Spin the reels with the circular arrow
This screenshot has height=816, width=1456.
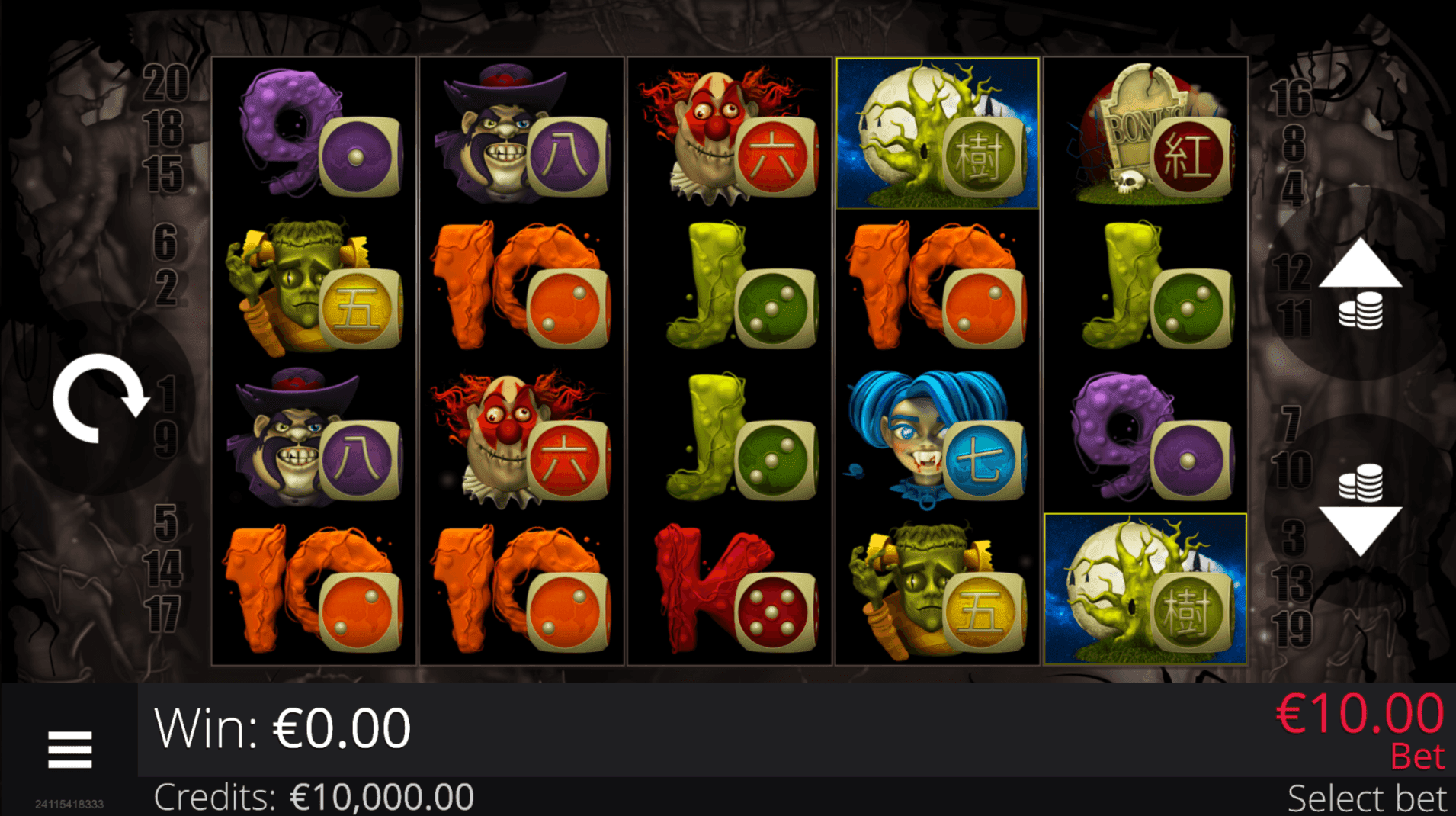coord(101,397)
